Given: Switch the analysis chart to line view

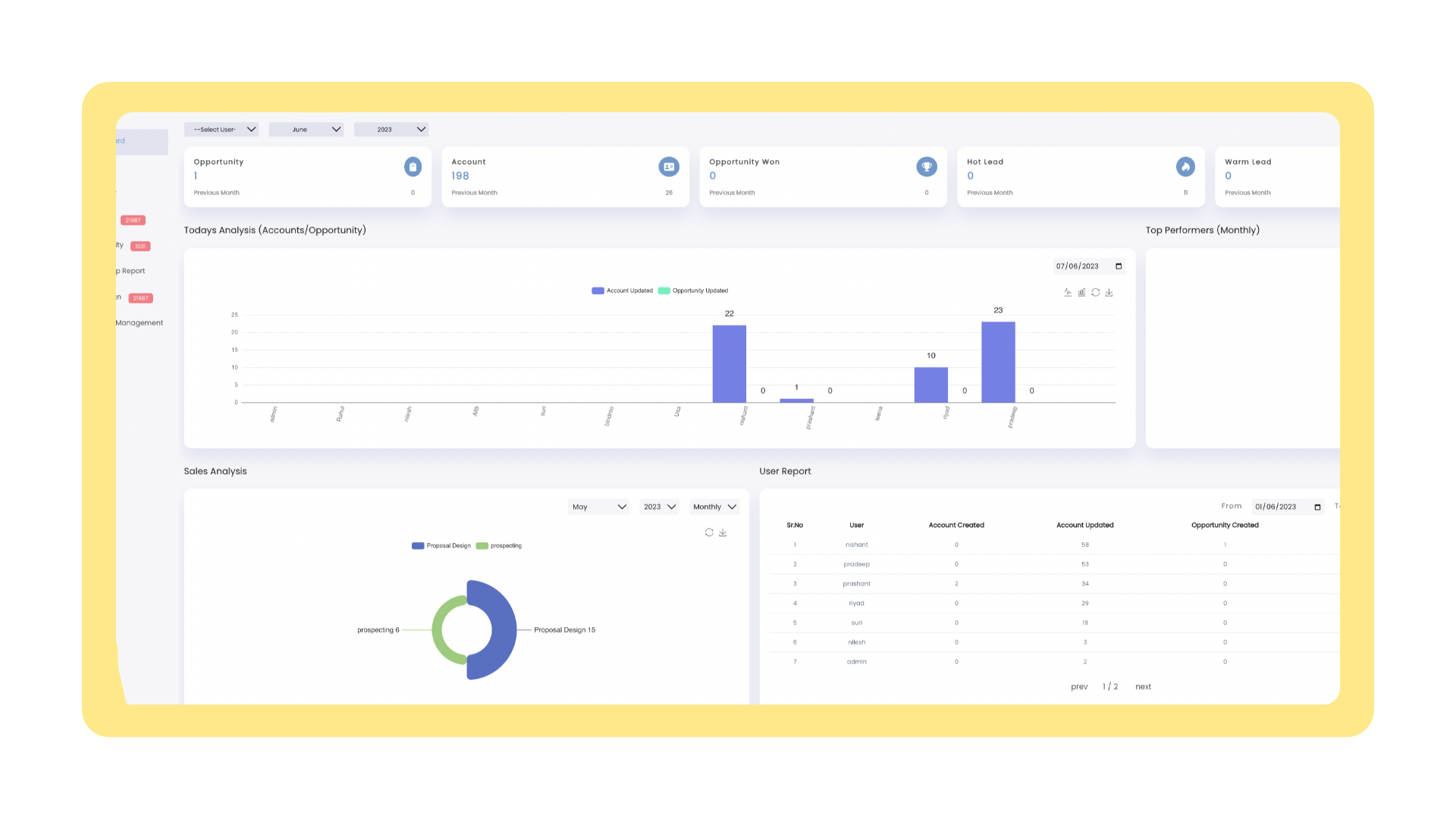Looking at the screenshot, I should coord(1067,292).
